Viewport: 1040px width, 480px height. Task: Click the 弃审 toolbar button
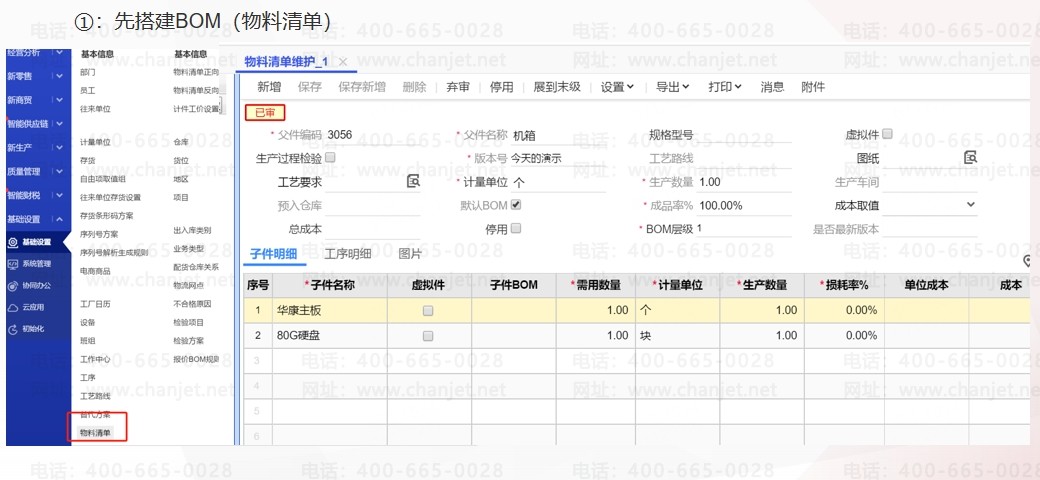coord(458,87)
